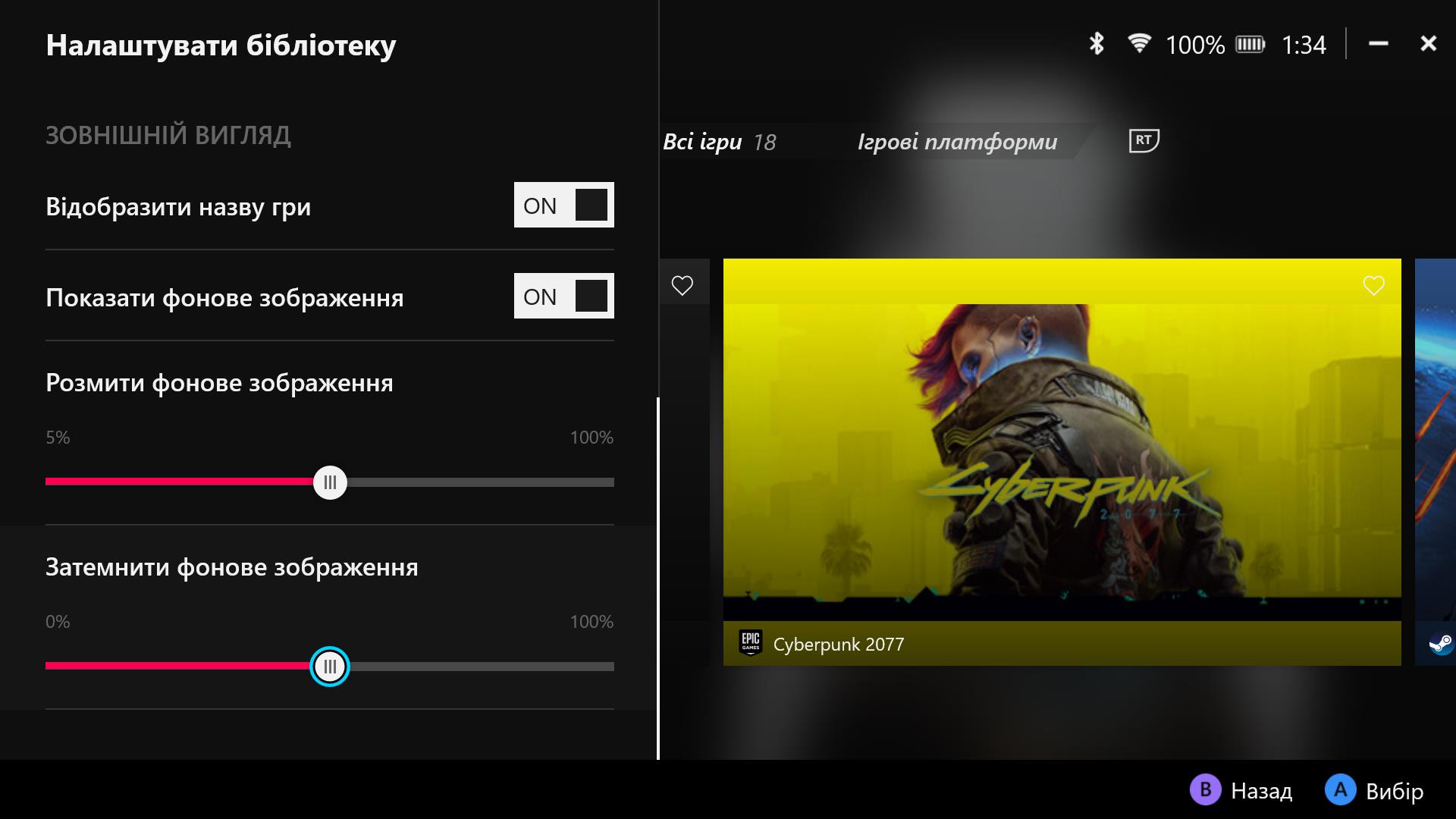Adjust 'Затемнити фонове зображення' slider handle
The width and height of the screenshot is (1456, 819).
(330, 667)
